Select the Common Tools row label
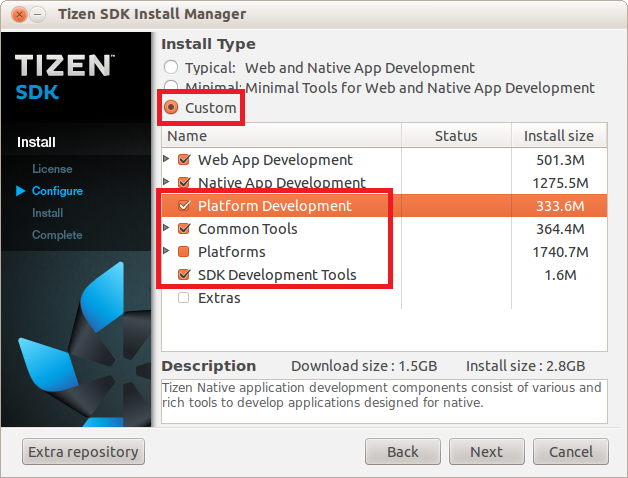Viewport: 628px width, 478px height. (248, 229)
